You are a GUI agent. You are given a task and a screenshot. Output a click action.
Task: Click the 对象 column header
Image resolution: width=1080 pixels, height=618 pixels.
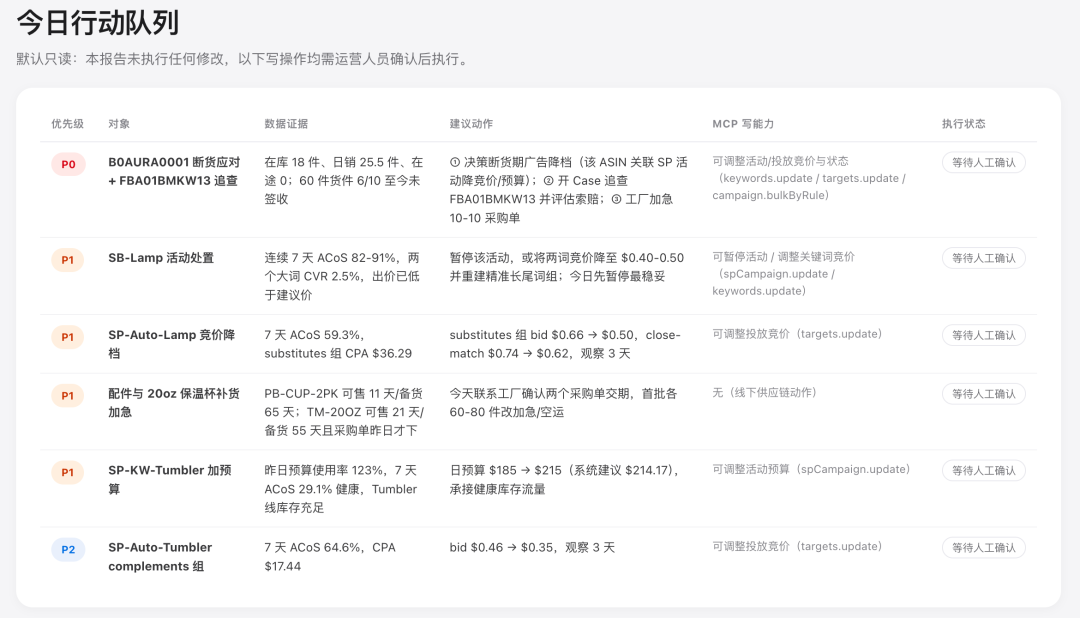[118, 124]
